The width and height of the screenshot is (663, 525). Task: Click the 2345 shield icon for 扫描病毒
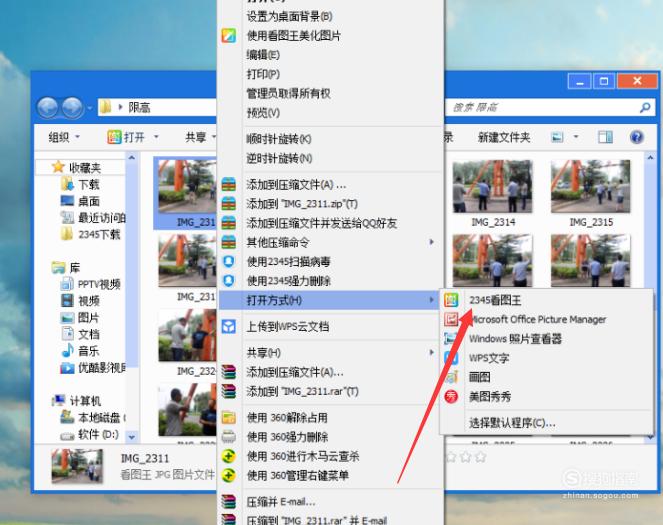229,262
